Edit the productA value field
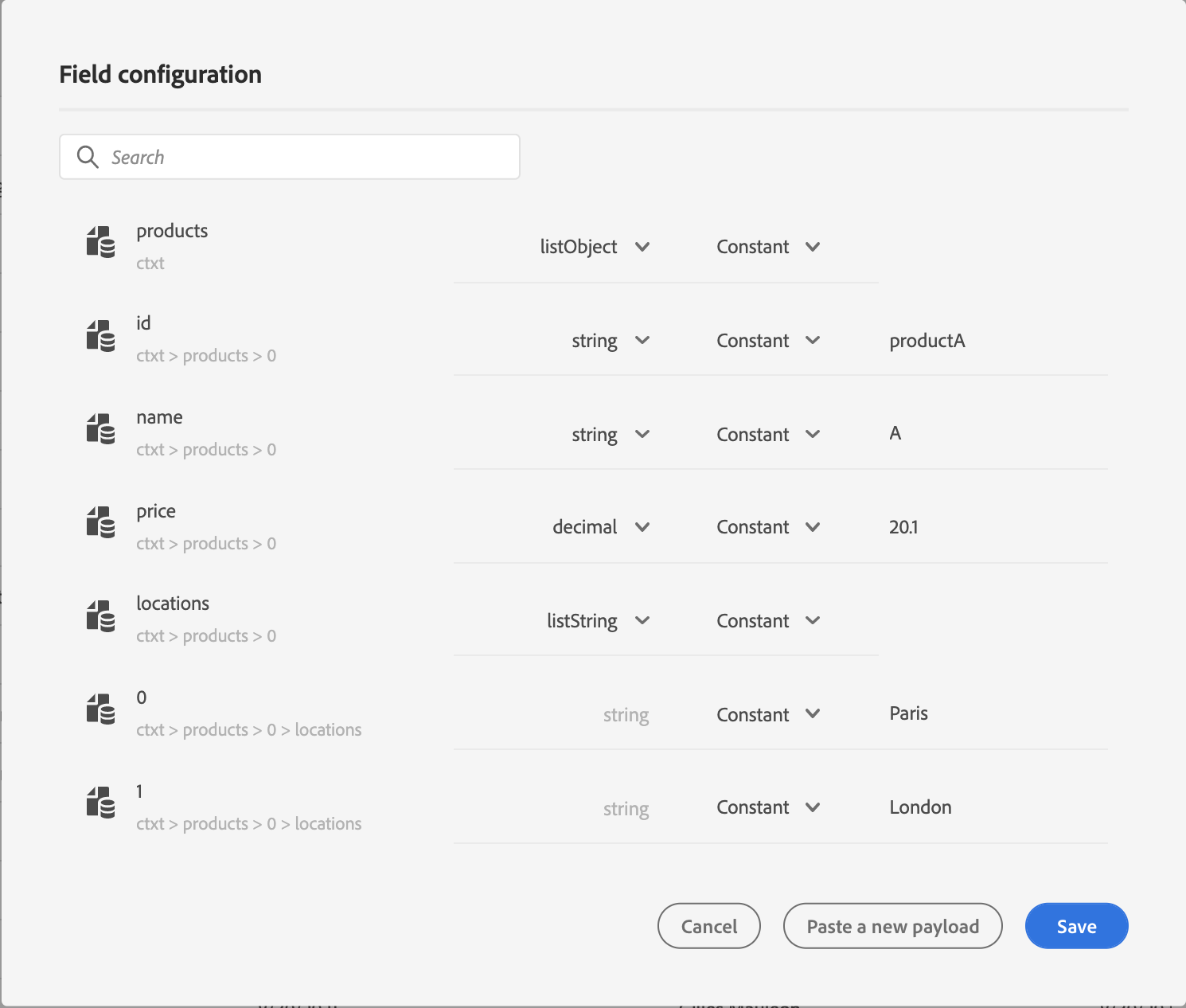The image size is (1186, 1008). (x=995, y=341)
